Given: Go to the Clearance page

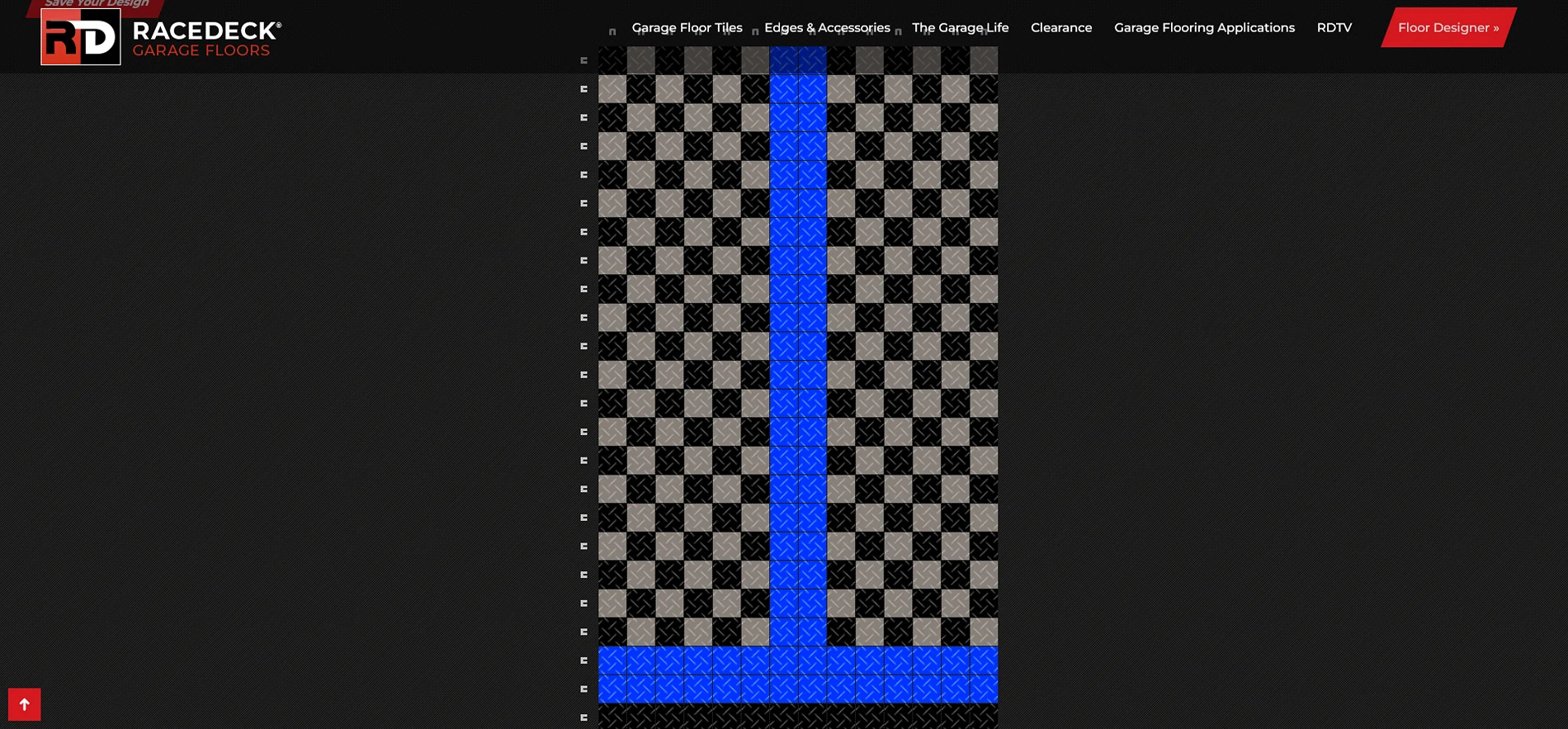Looking at the screenshot, I should click(x=1061, y=28).
